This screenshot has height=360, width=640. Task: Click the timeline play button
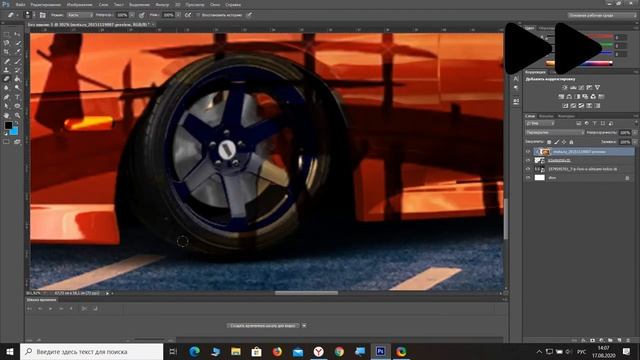coord(51,309)
